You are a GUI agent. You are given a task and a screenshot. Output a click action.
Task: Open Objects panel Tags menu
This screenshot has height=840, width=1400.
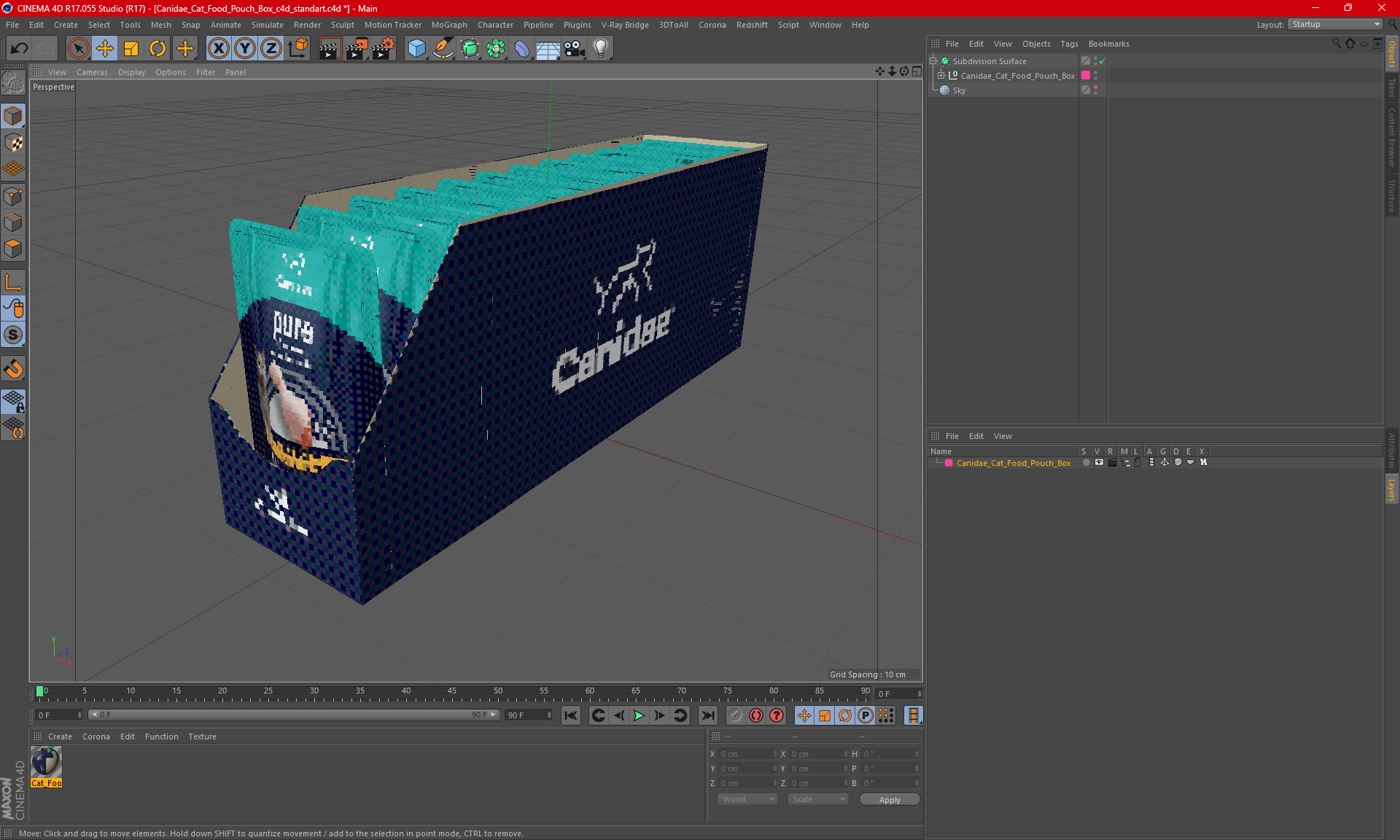[x=1069, y=44]
